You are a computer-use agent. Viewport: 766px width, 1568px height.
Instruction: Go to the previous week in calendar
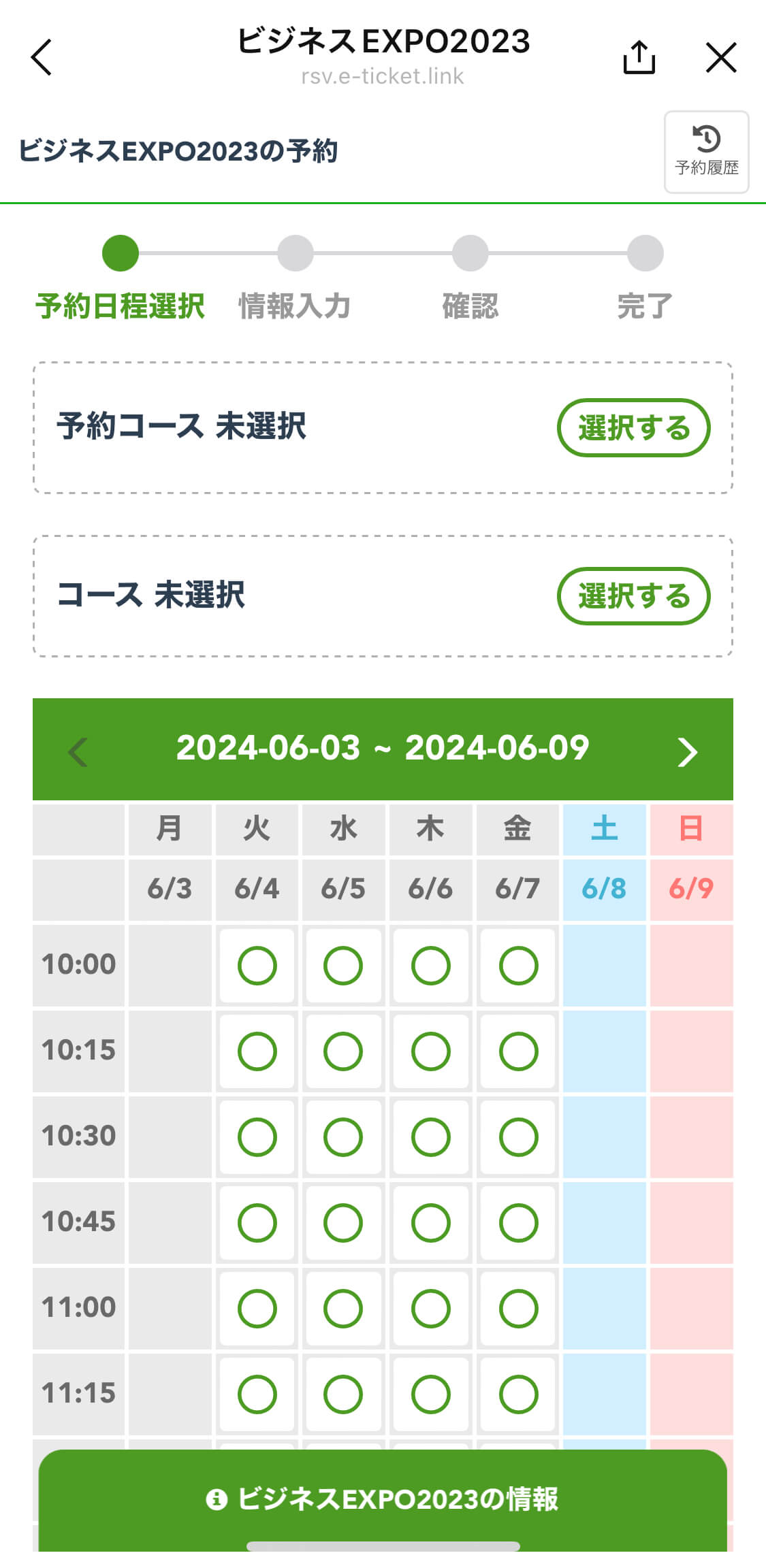(x=78, y=751)
